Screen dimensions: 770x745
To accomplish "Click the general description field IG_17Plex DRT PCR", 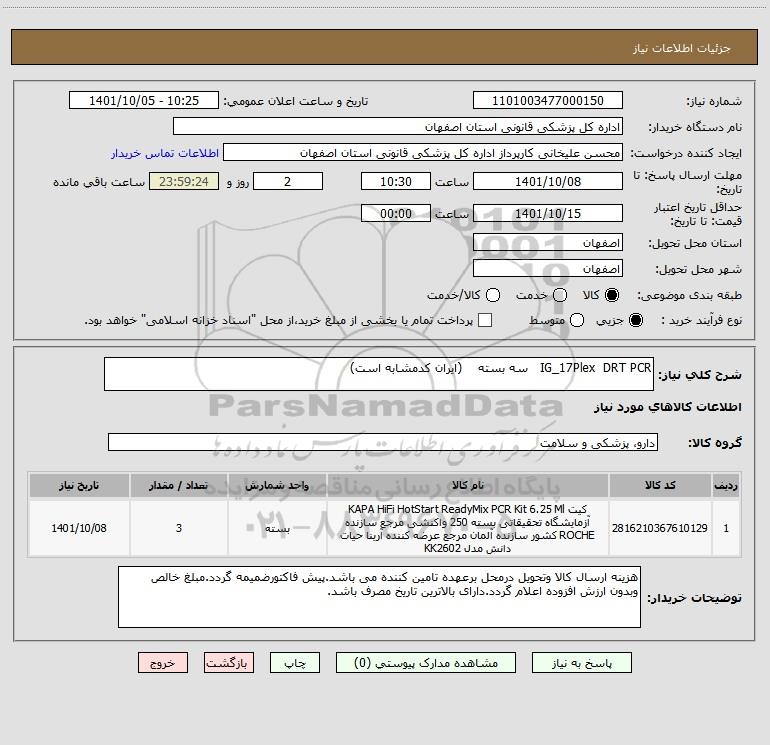I will tap(379, 374).
